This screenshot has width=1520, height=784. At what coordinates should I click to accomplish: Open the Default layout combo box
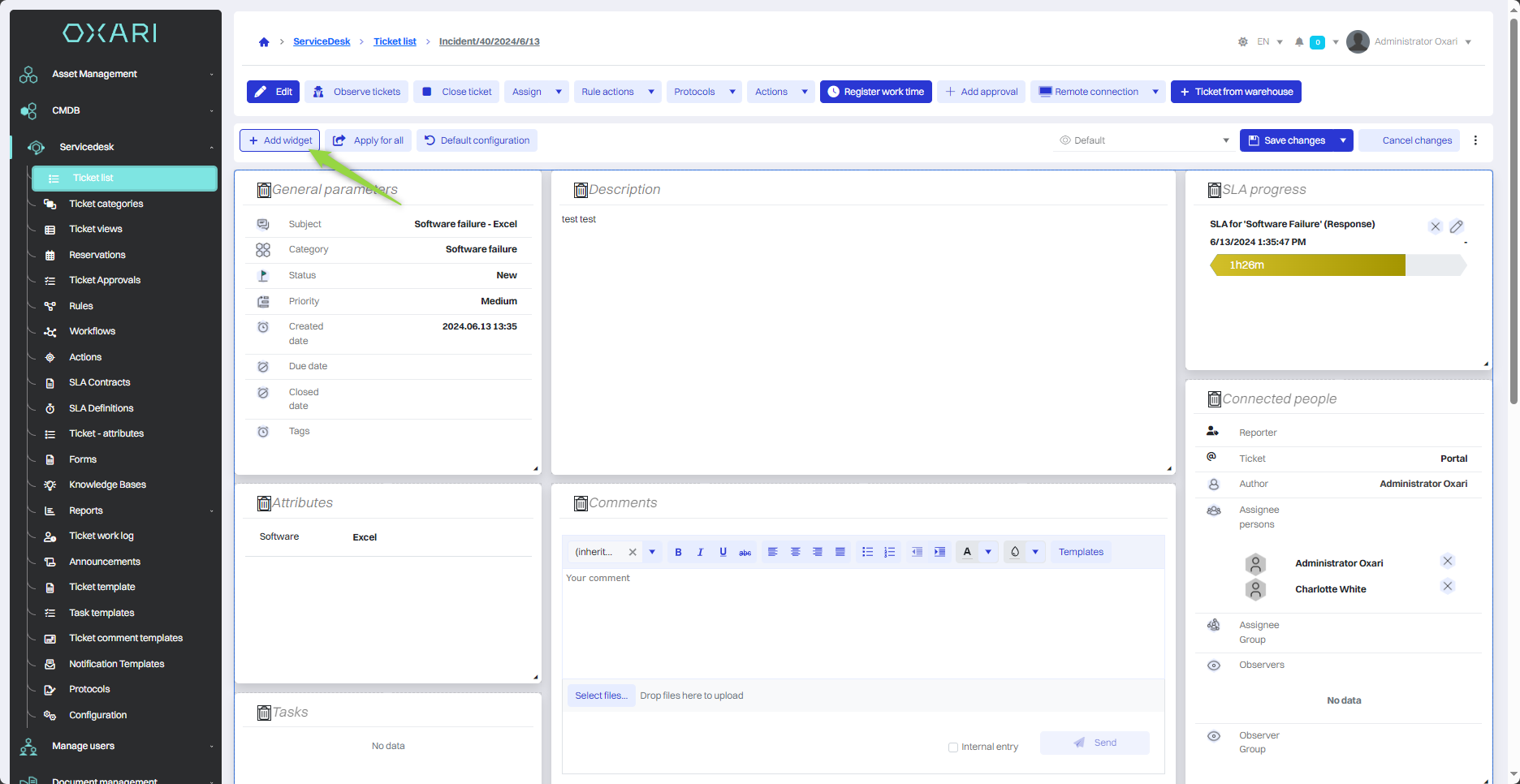pyautogui.click(x=1144, y=140)
